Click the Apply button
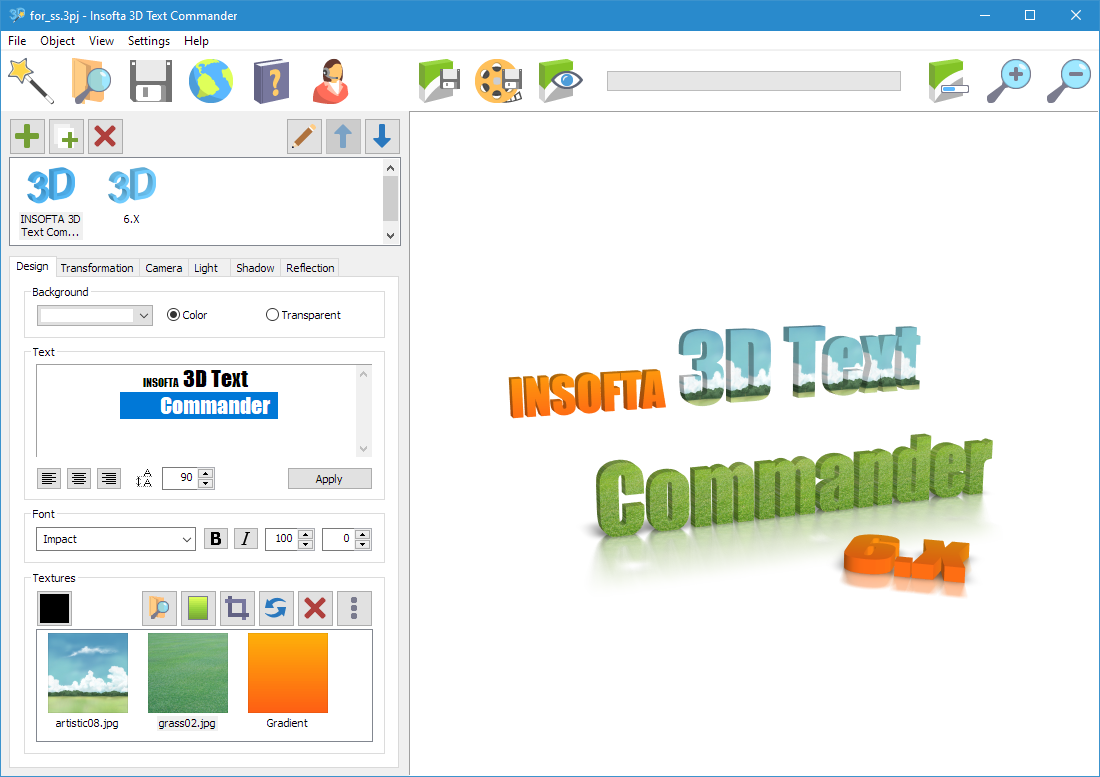Viewport: 1100px width, 777px height. pos(329,479)
